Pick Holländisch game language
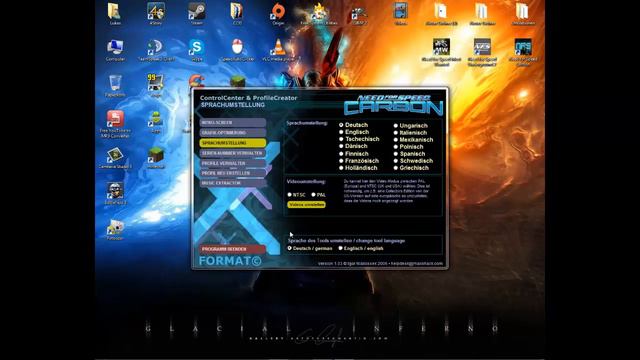This screenshot has height=360, width=640. click(x=358, y=168)
